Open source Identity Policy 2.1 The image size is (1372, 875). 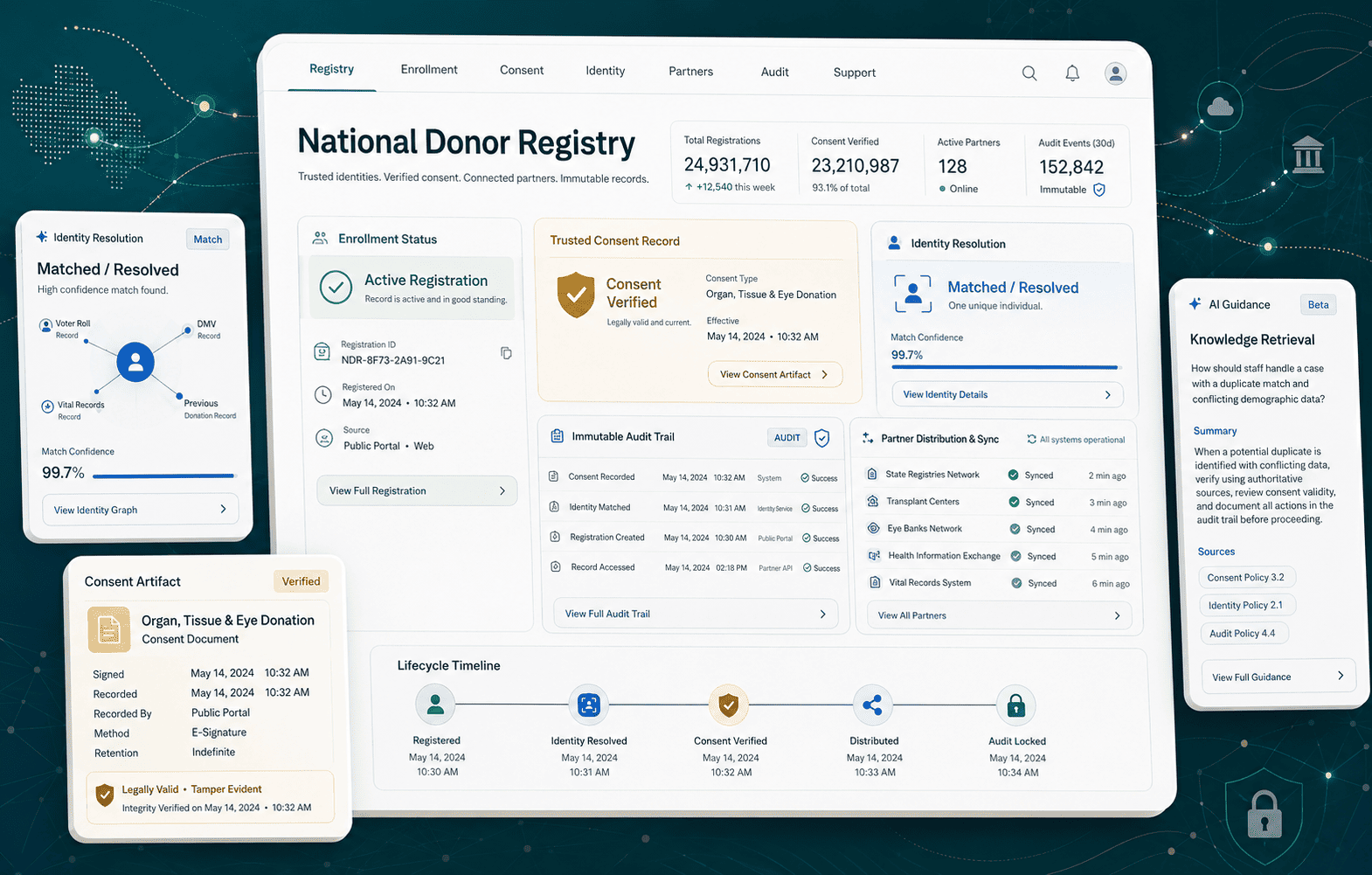[x=1245, y=605]
